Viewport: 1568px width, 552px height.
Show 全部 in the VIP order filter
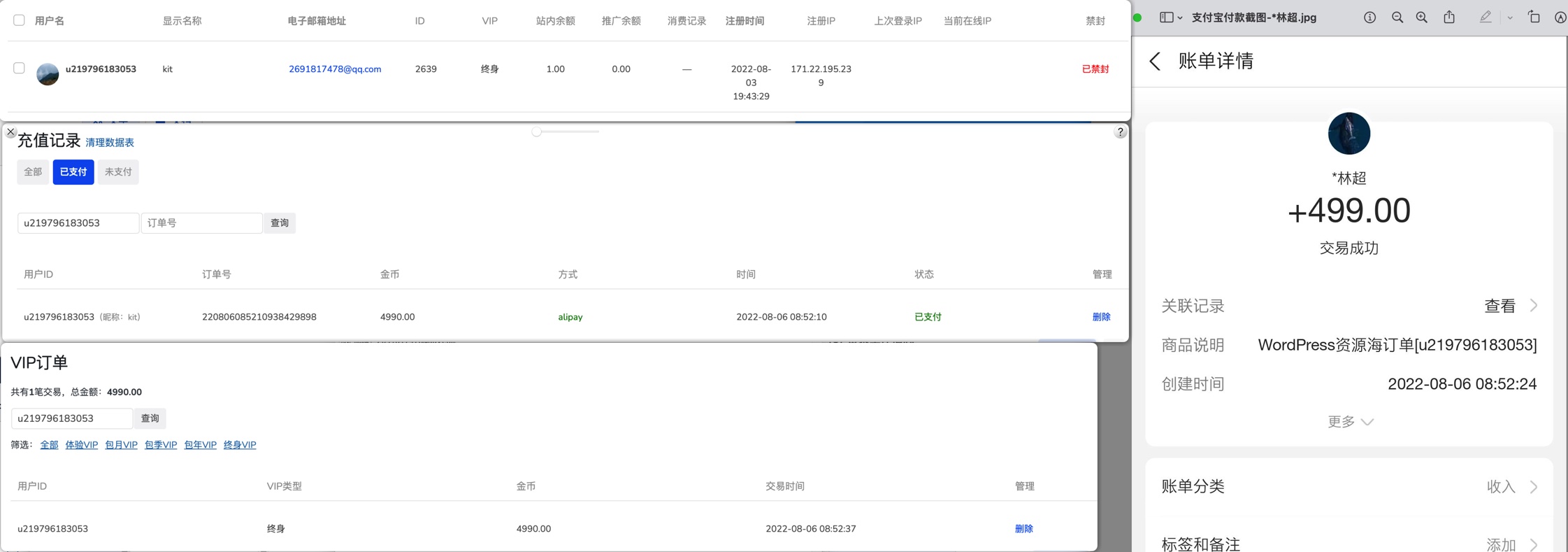point(49,445)
